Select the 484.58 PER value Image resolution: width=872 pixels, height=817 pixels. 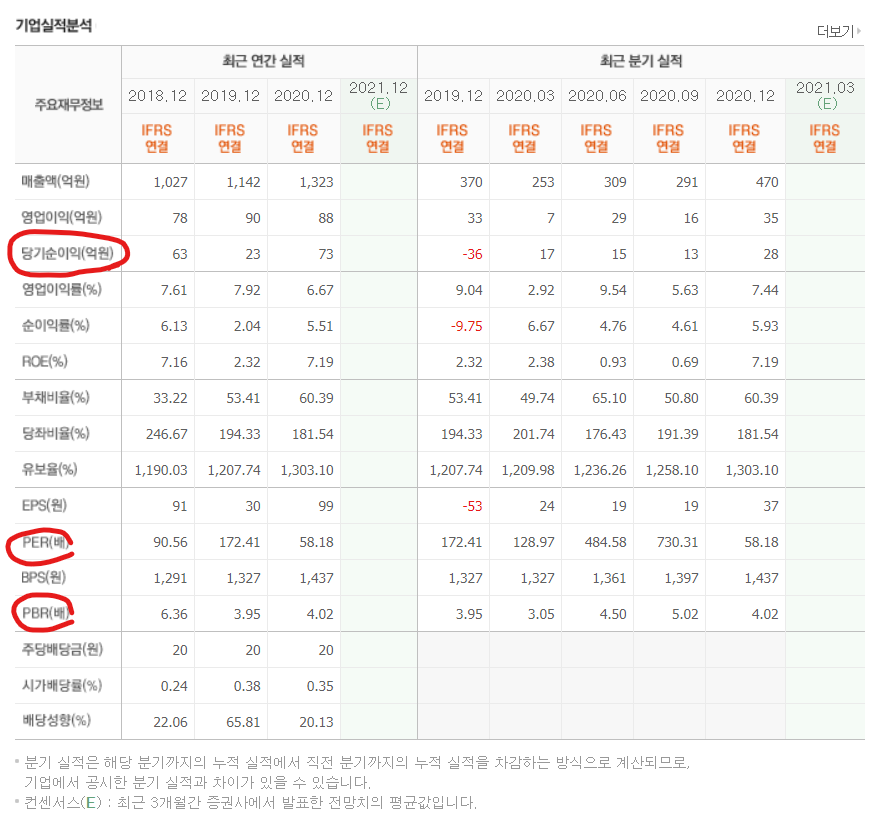605,542
